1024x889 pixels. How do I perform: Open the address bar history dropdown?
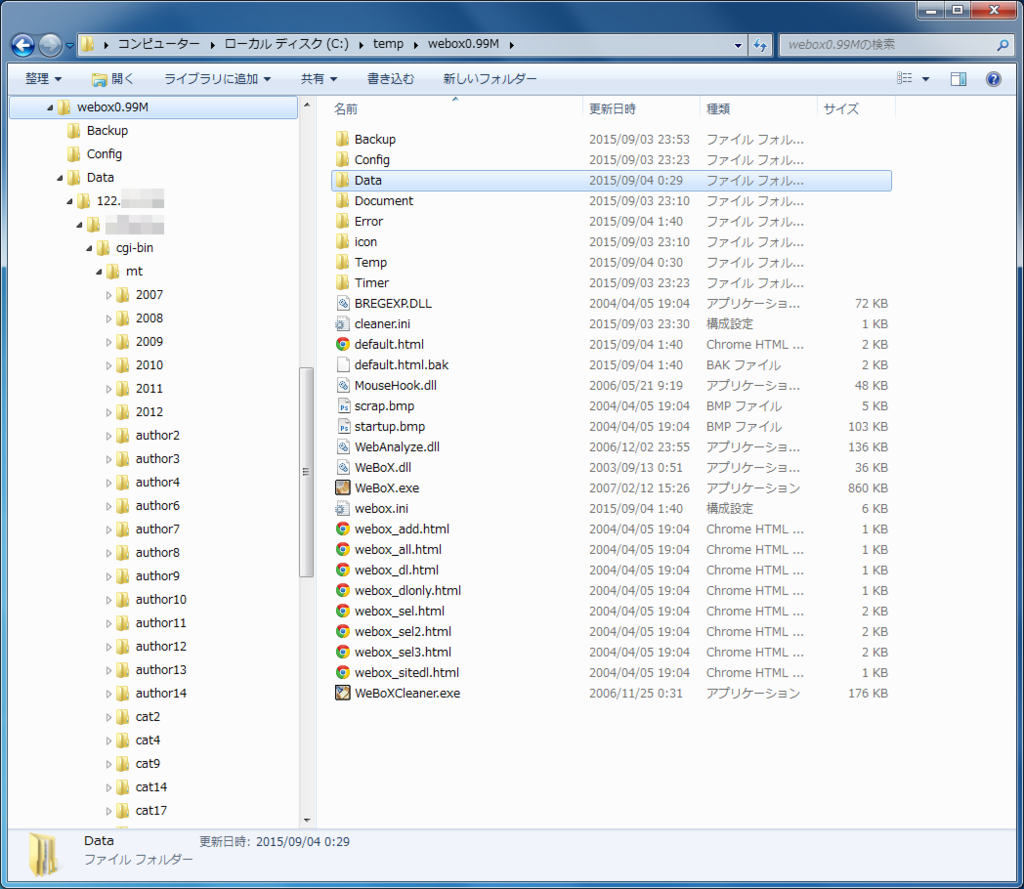click(x=738, y=45)
